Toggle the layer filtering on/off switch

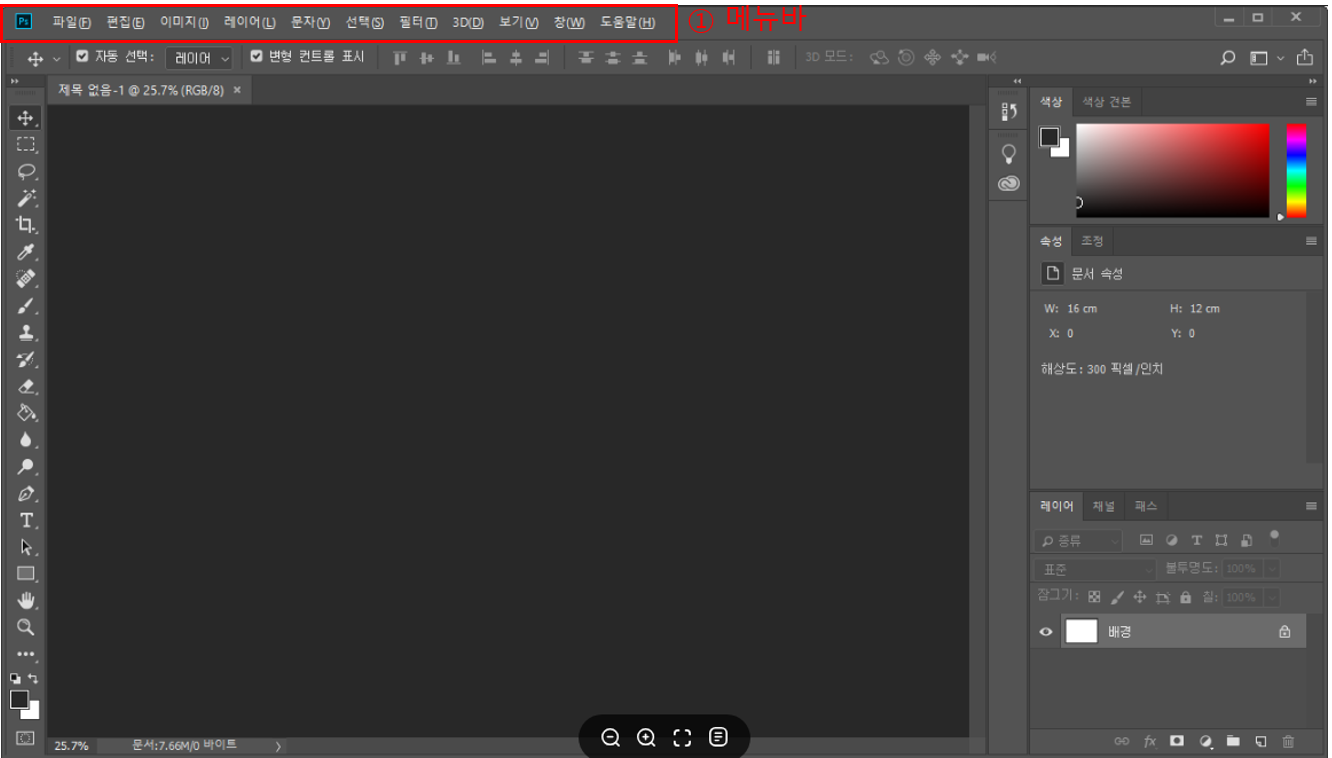(x=1274, y=537)
